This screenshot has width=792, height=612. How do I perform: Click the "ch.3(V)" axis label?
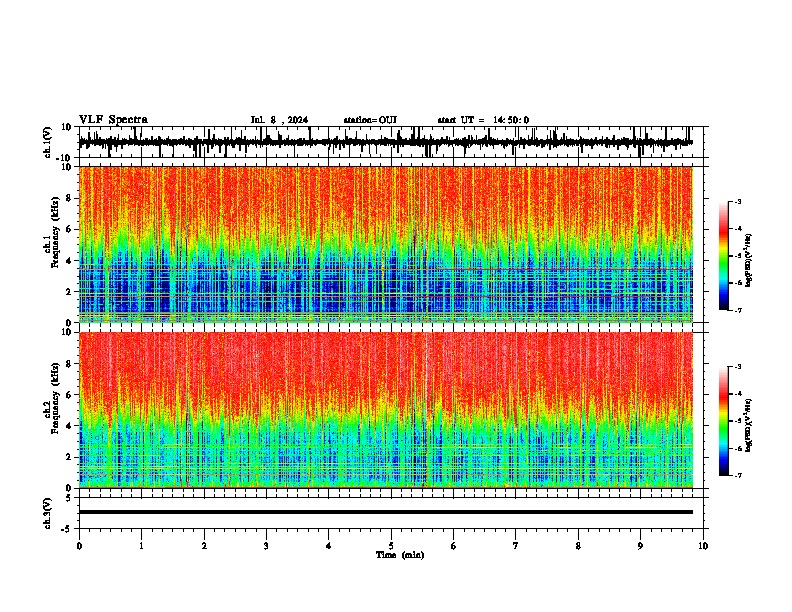click(x=48, y=513)
